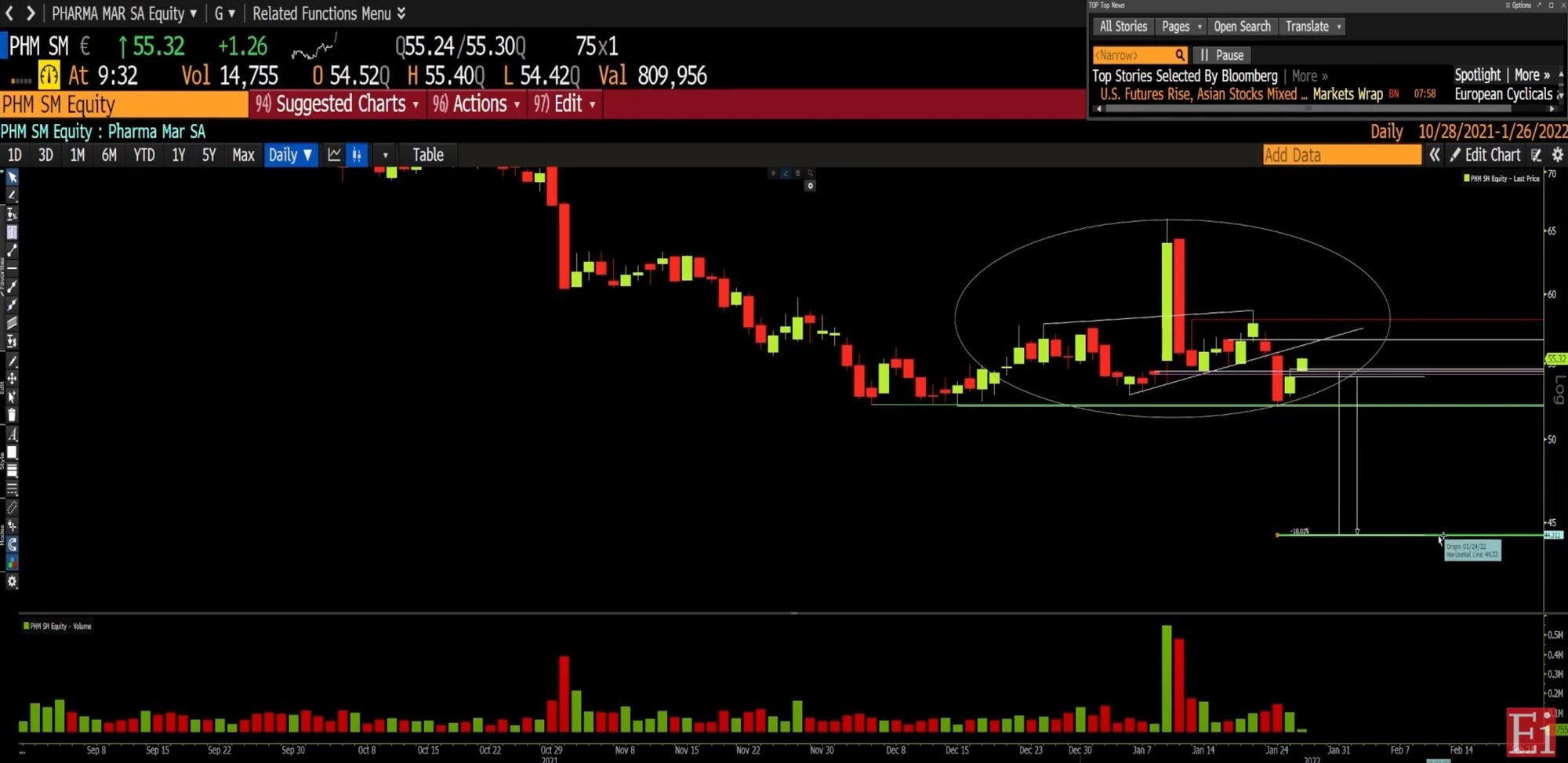Viewport: 1568px width, 763px height.
Task: Open the Pages dropdown in Top News
Action: tap(1181, 27)
